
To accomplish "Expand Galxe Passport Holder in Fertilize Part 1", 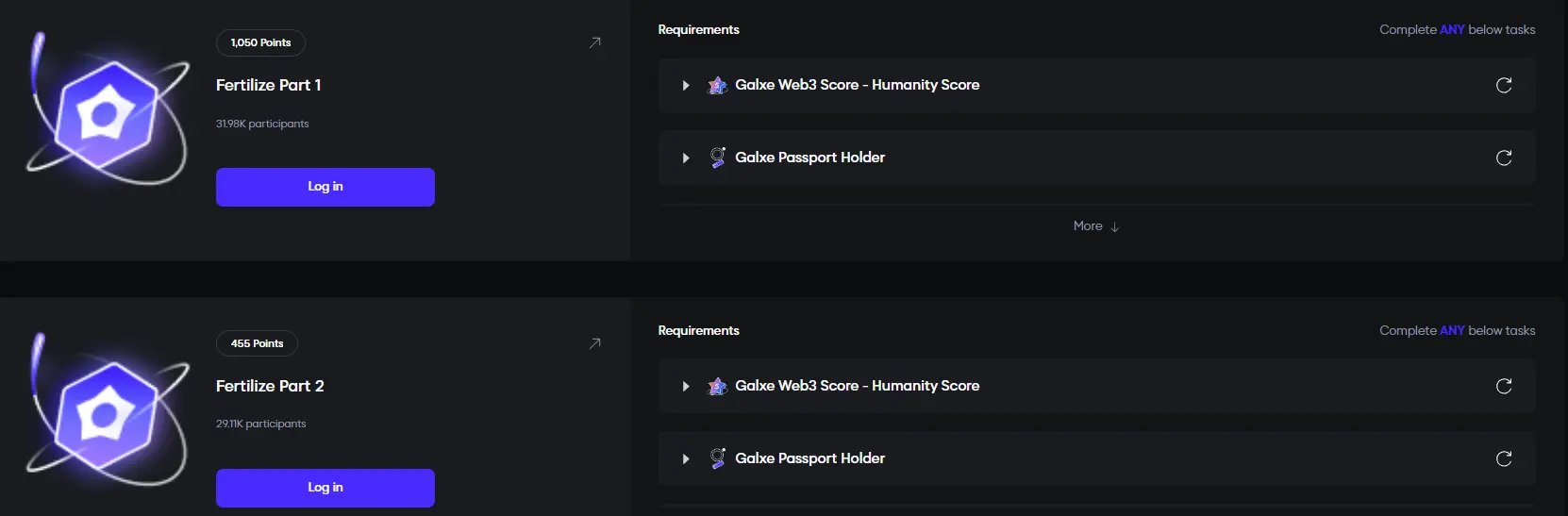I will click(686, 158).
